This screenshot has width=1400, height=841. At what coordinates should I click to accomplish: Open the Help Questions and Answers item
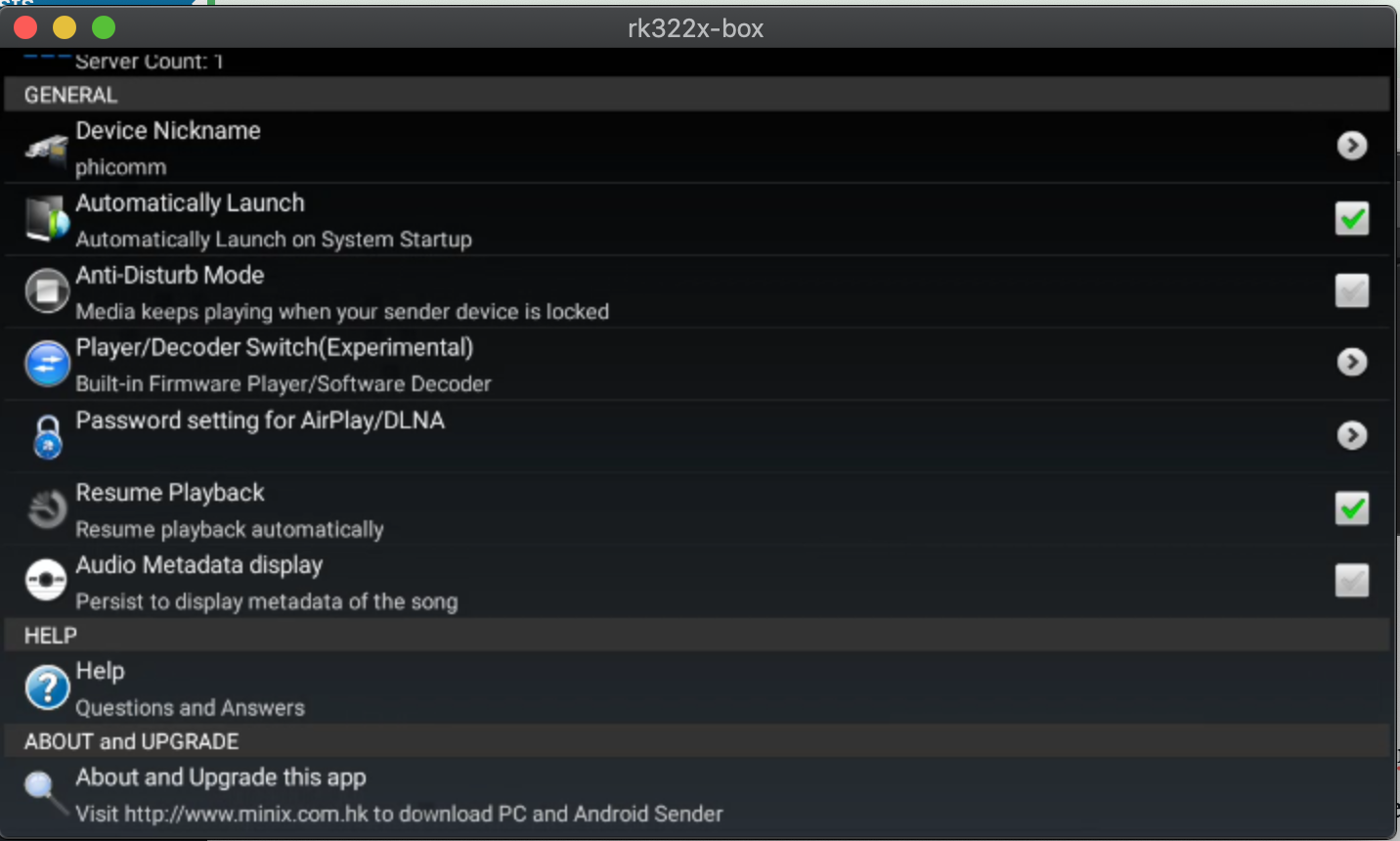pyautogui.click(x=697, y=688)
